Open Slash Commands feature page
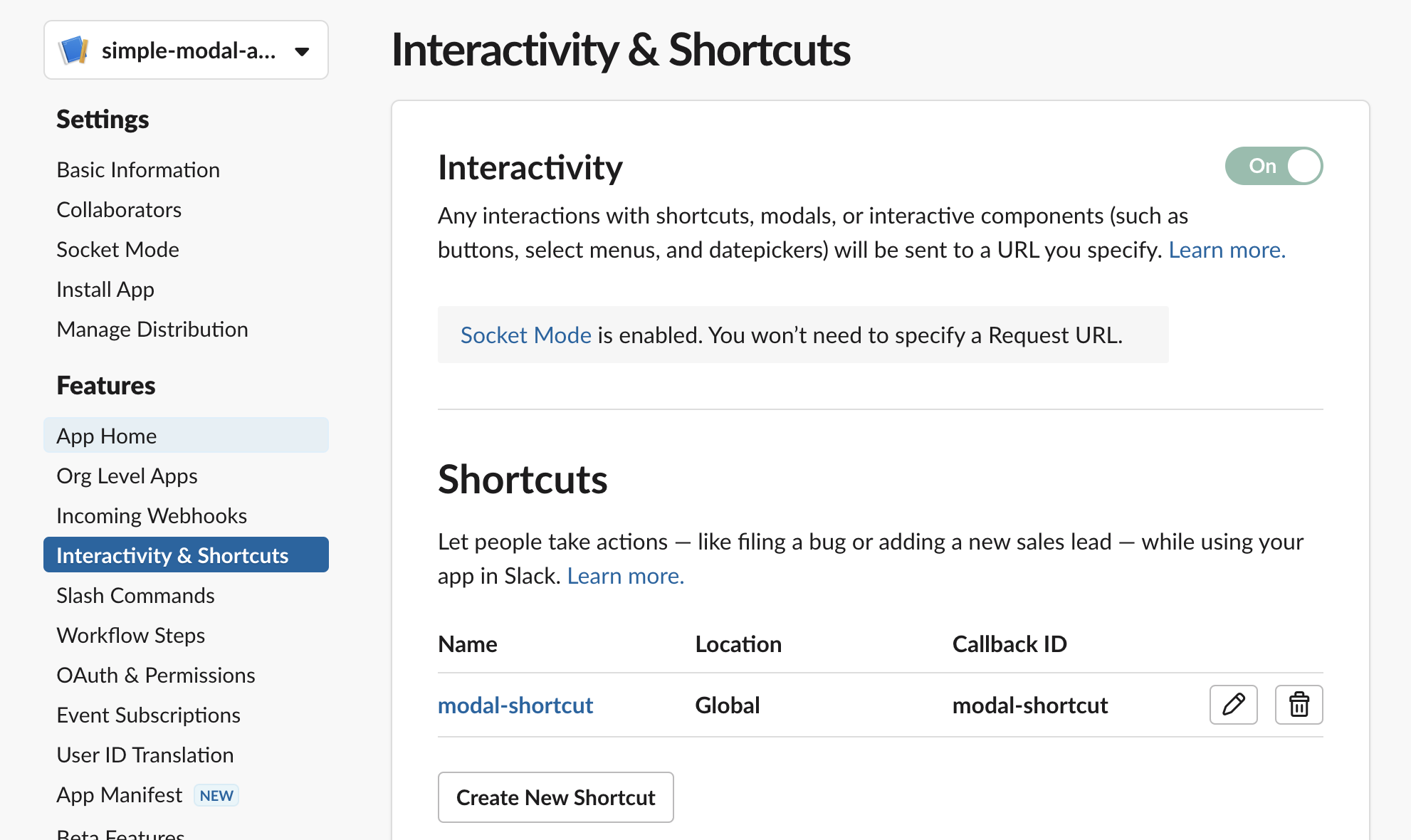1411x840 pixels. tap(135, 596)
